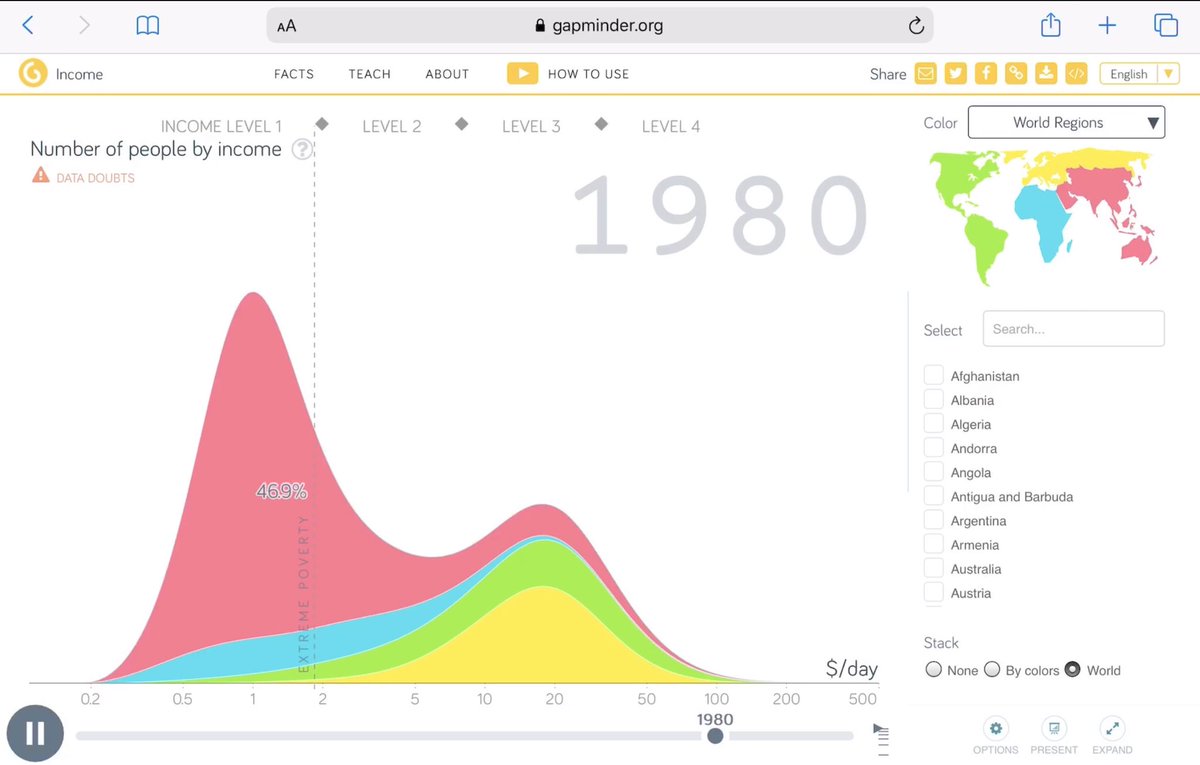
Task: Check the Afghanistan checkbox
Action: [933, 375]
